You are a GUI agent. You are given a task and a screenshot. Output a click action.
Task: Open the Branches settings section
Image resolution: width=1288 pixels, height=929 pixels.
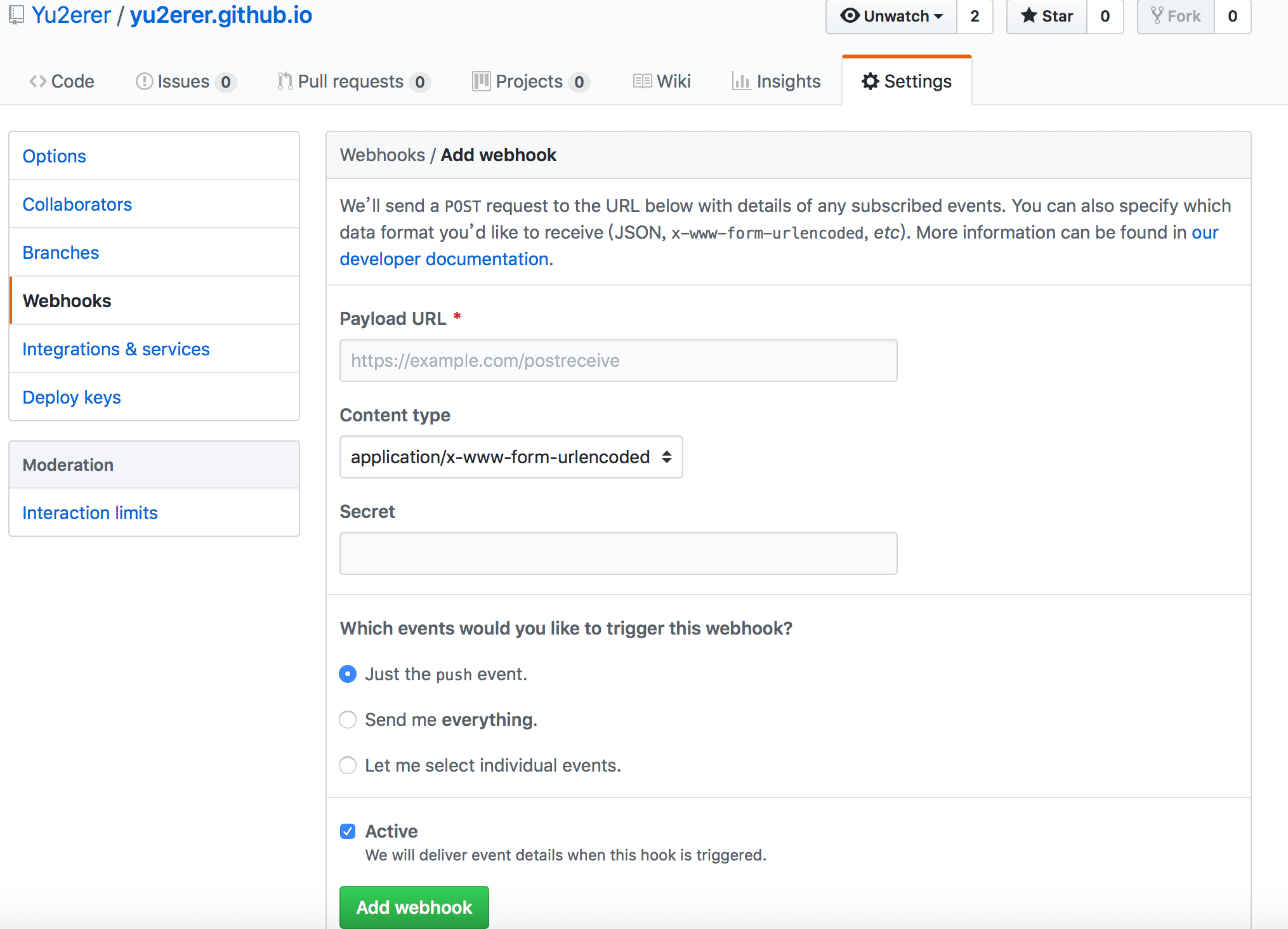60,252
